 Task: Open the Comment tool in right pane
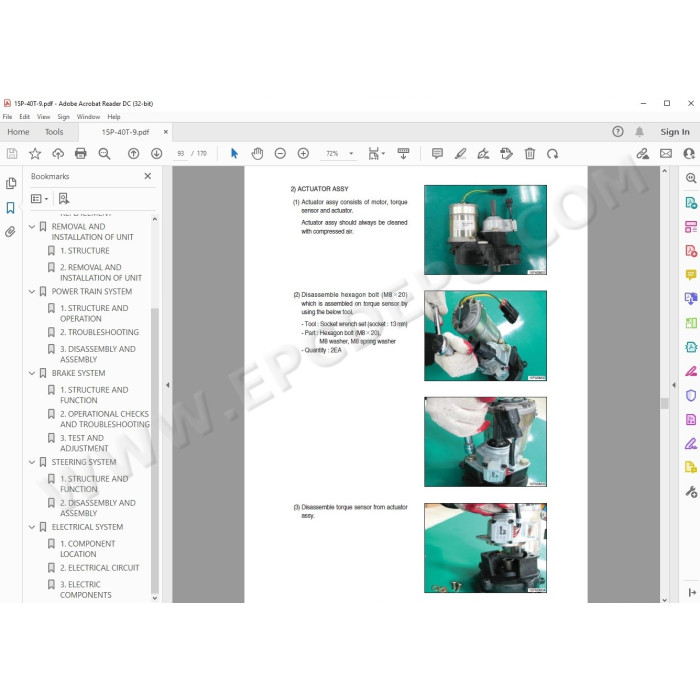pyautogui.click(x=691, y=275)
